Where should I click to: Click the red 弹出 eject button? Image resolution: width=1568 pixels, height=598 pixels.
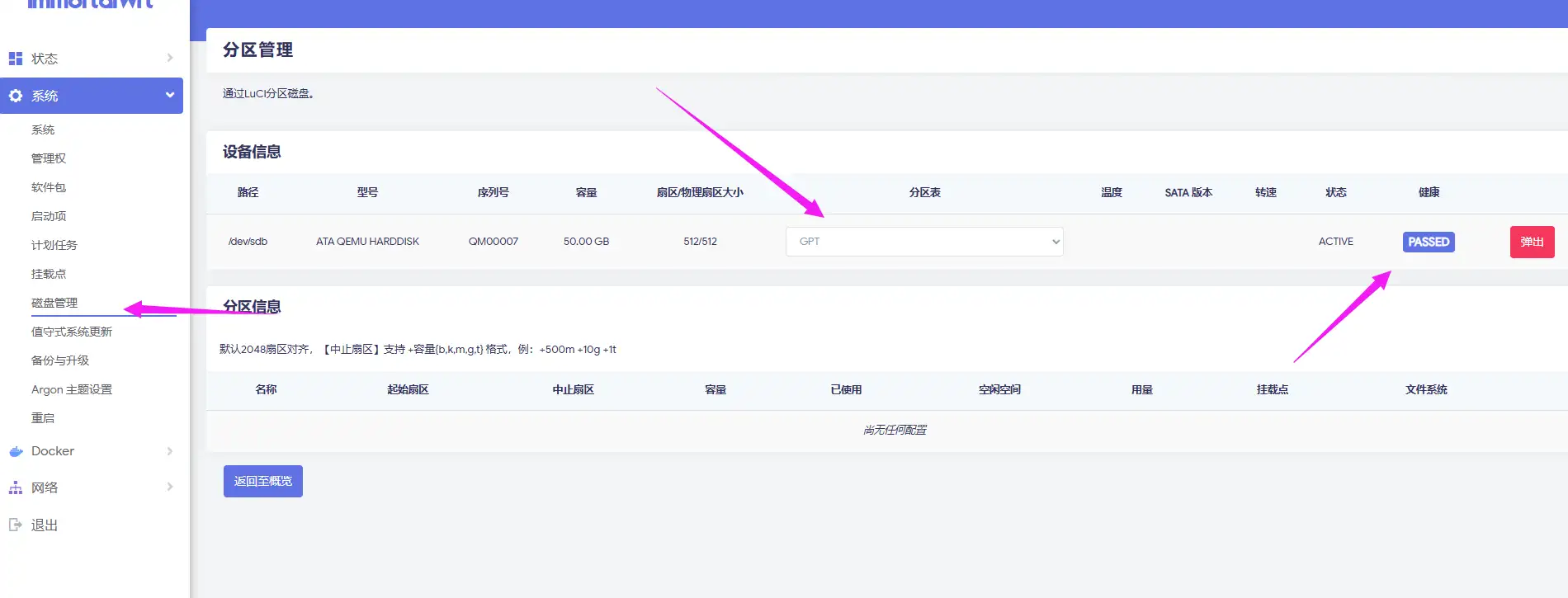coord(1533,242)
